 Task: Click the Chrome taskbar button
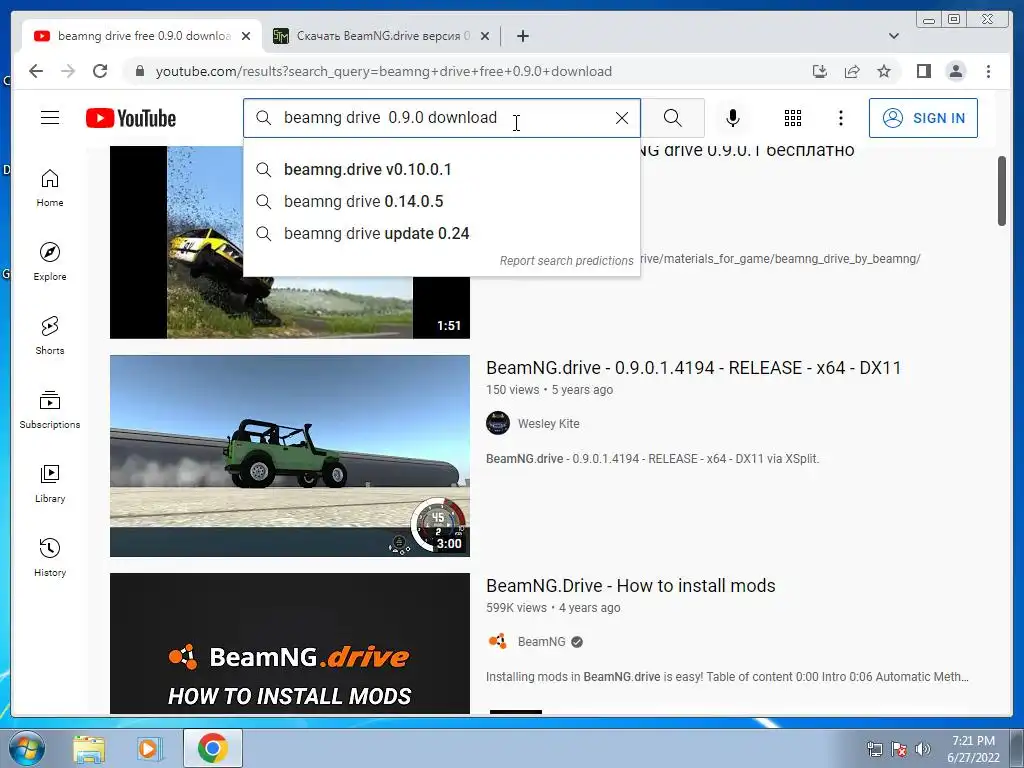tap(212, 748)
